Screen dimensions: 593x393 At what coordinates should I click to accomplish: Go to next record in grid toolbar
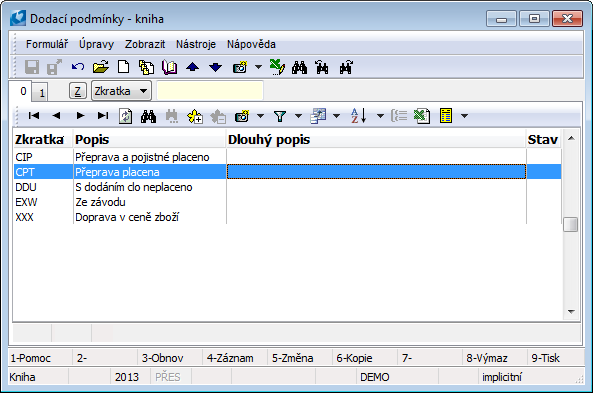click(80, 116)
